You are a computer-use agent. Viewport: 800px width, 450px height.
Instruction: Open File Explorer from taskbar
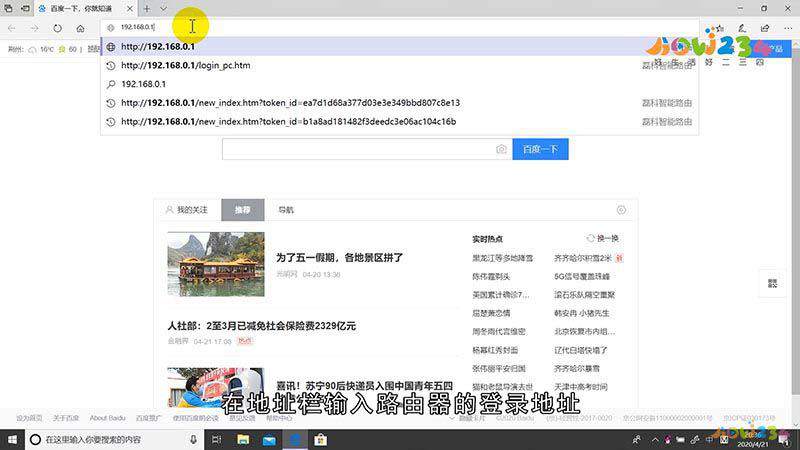[x=243, y=439]
